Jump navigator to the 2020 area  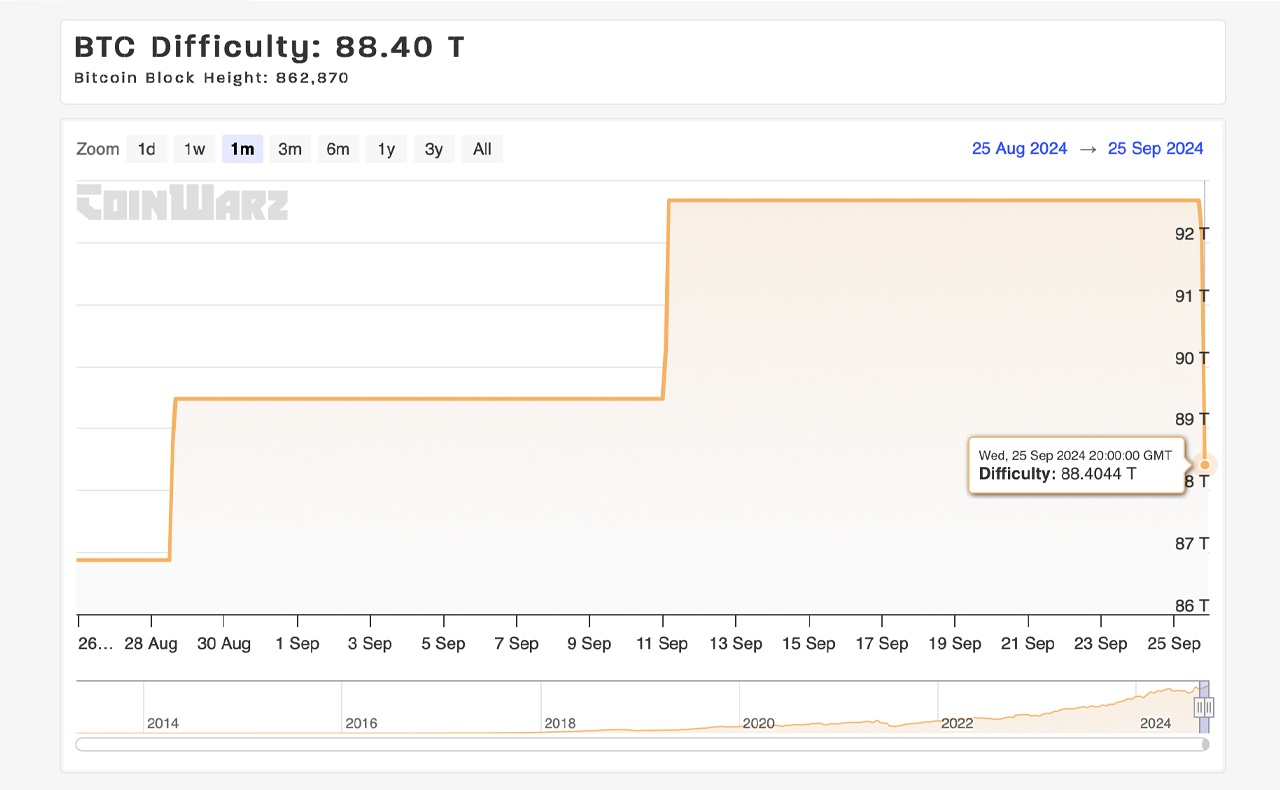(x=758, y=710)
